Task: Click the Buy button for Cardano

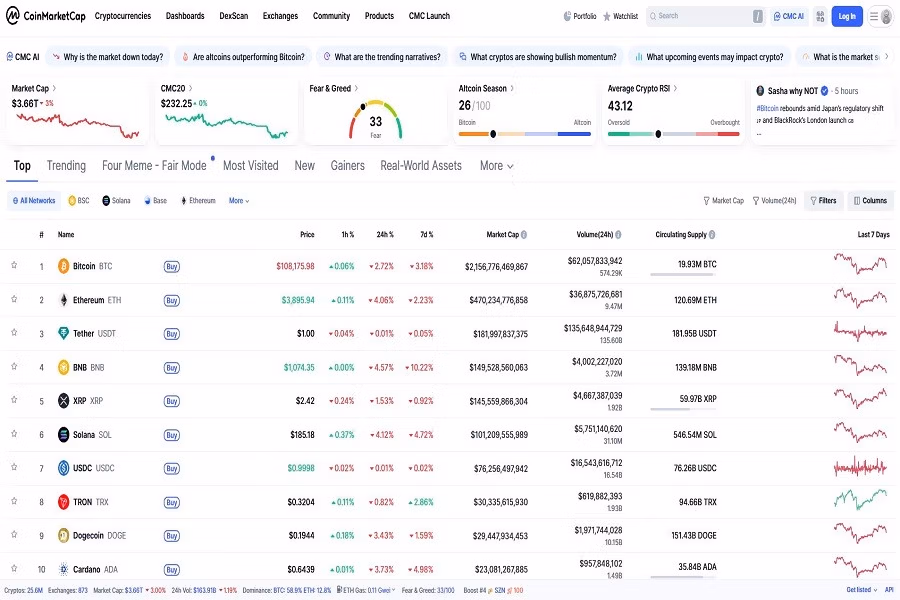Action: [x=172, y=570]
